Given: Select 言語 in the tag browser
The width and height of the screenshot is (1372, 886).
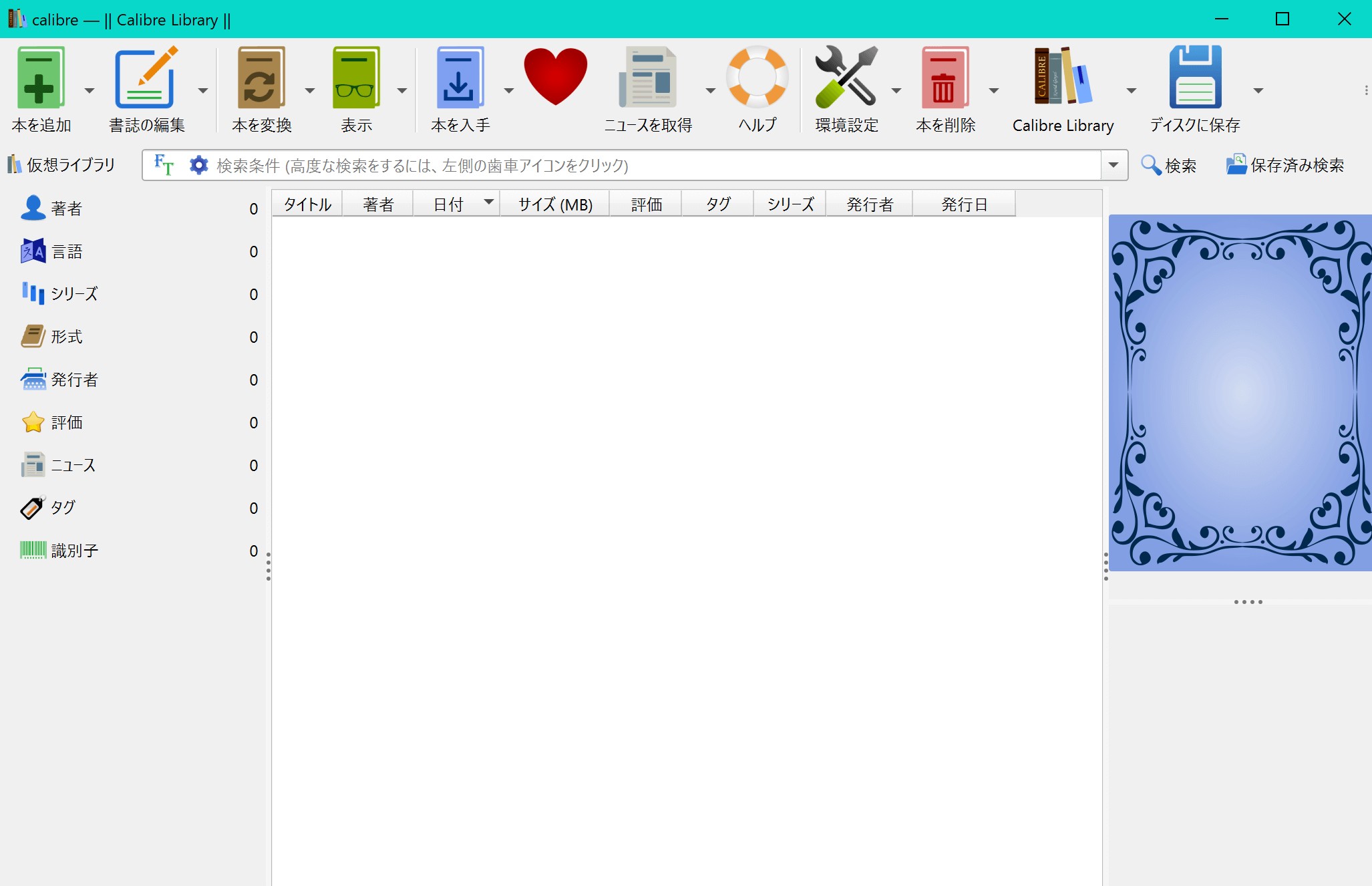Looking at the screenshot, I should coord(138,251).
